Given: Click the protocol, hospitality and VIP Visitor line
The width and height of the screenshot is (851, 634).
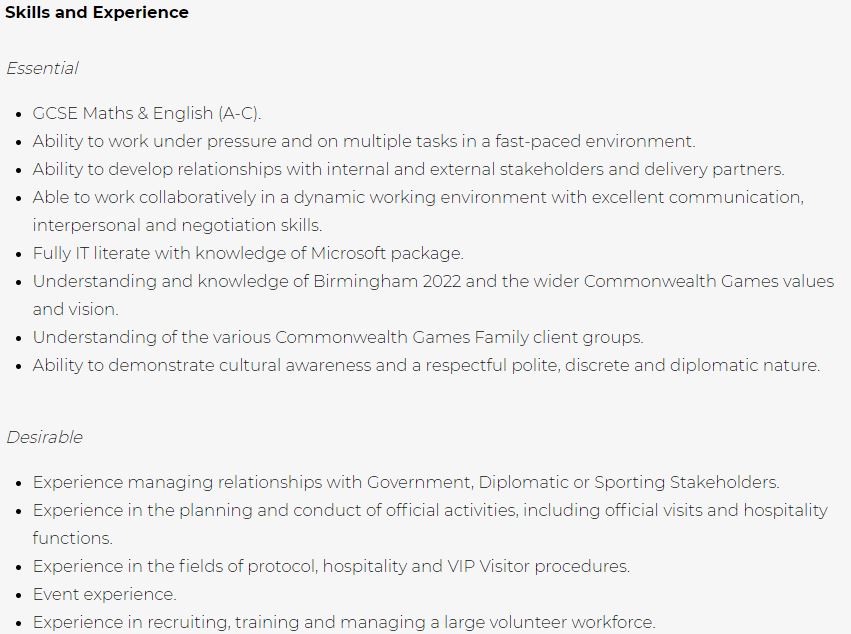Looking at the screenshot, I should tap(331, 566).
